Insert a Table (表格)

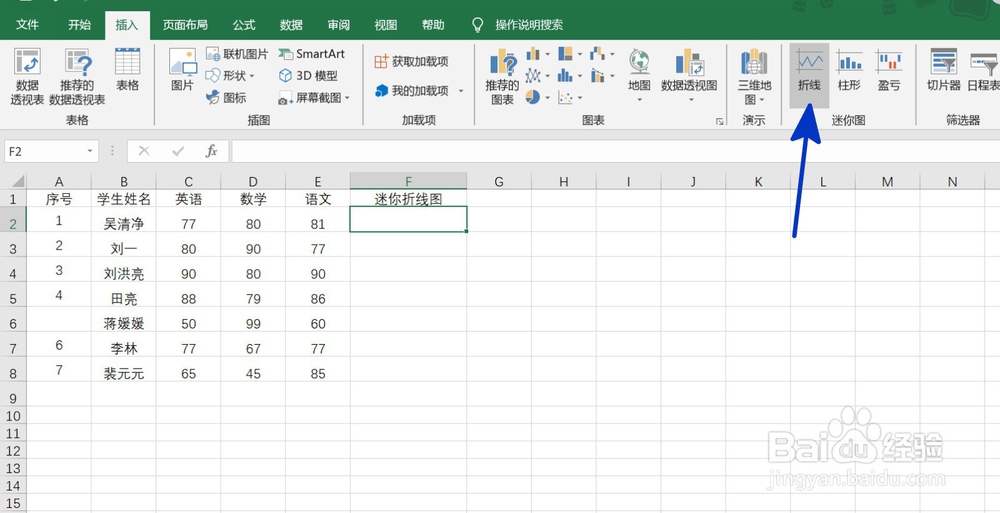coord(128,70)
